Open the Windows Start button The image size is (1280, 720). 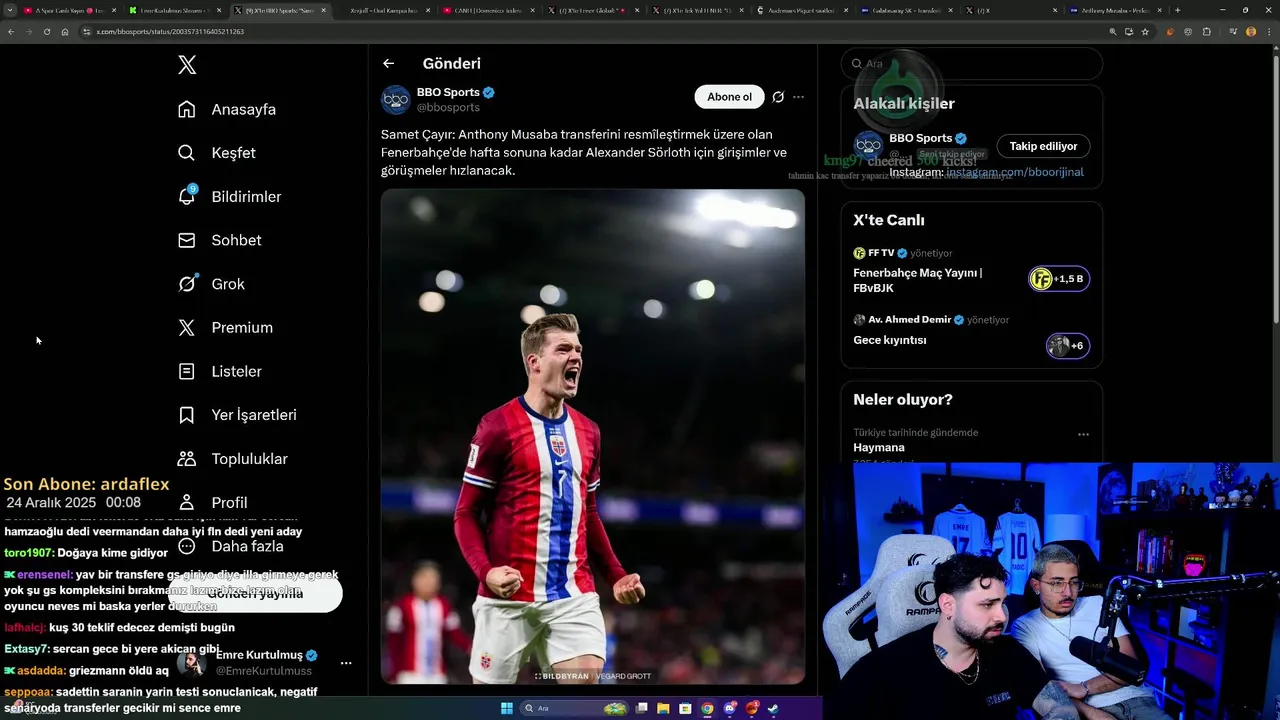pos(506,708)
